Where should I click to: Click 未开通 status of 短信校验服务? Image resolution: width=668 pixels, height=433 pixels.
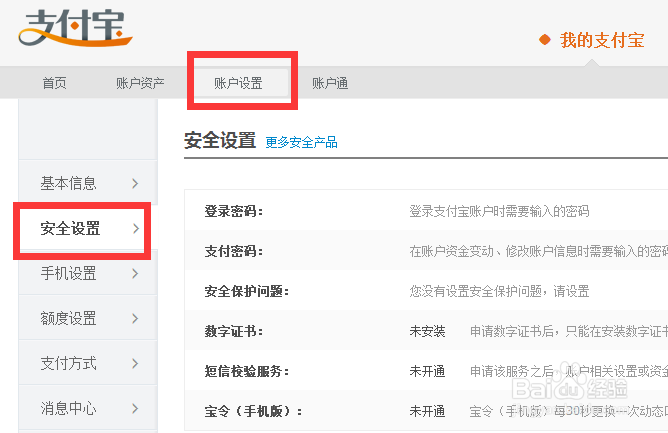[x=427, y=371]
